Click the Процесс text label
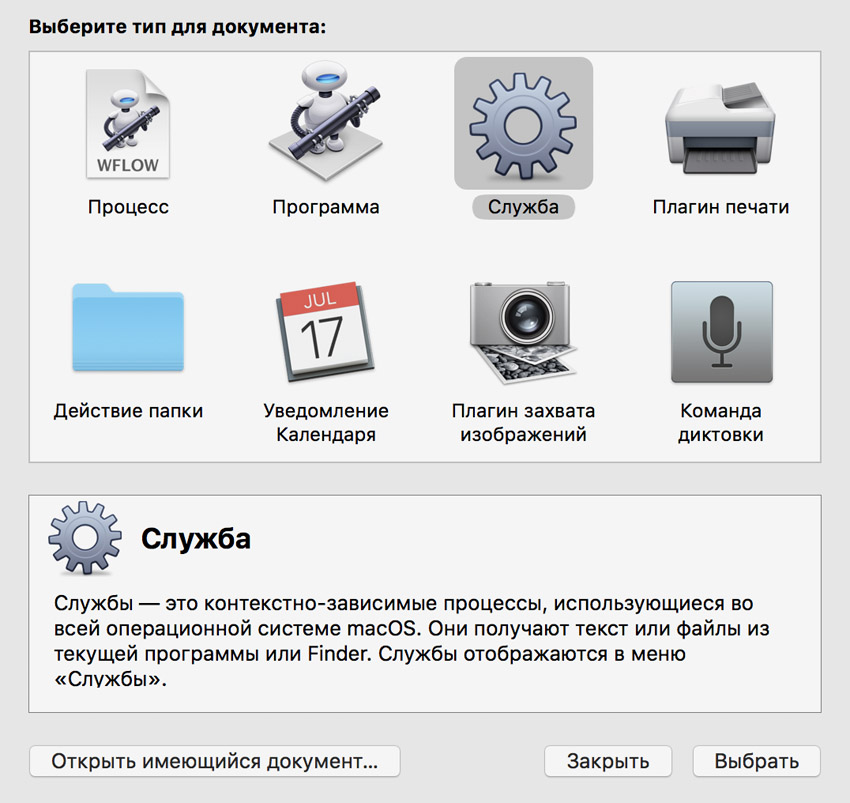Screen dimensions: 850x803 coord(128,208)
